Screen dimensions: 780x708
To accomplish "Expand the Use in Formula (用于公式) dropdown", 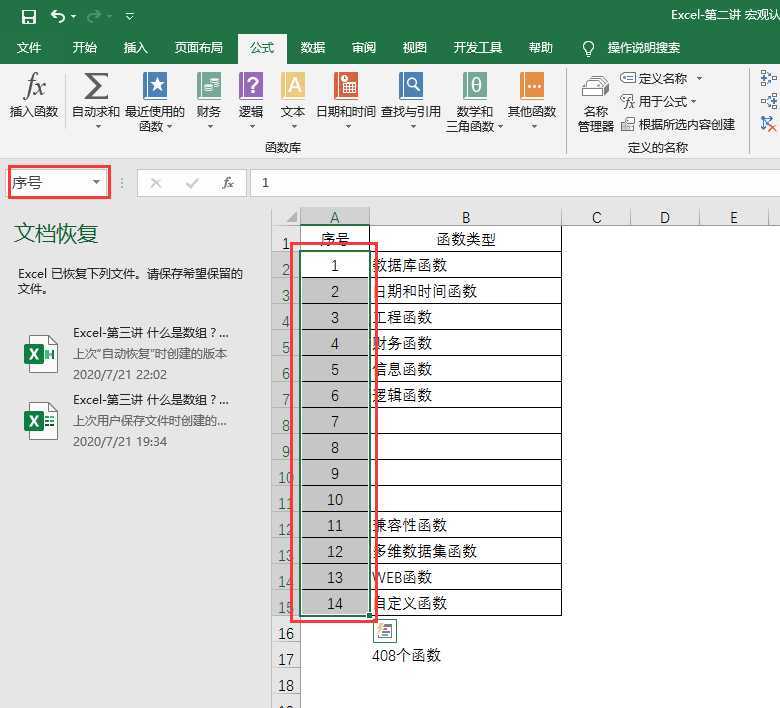I will (x=693, y=102).
